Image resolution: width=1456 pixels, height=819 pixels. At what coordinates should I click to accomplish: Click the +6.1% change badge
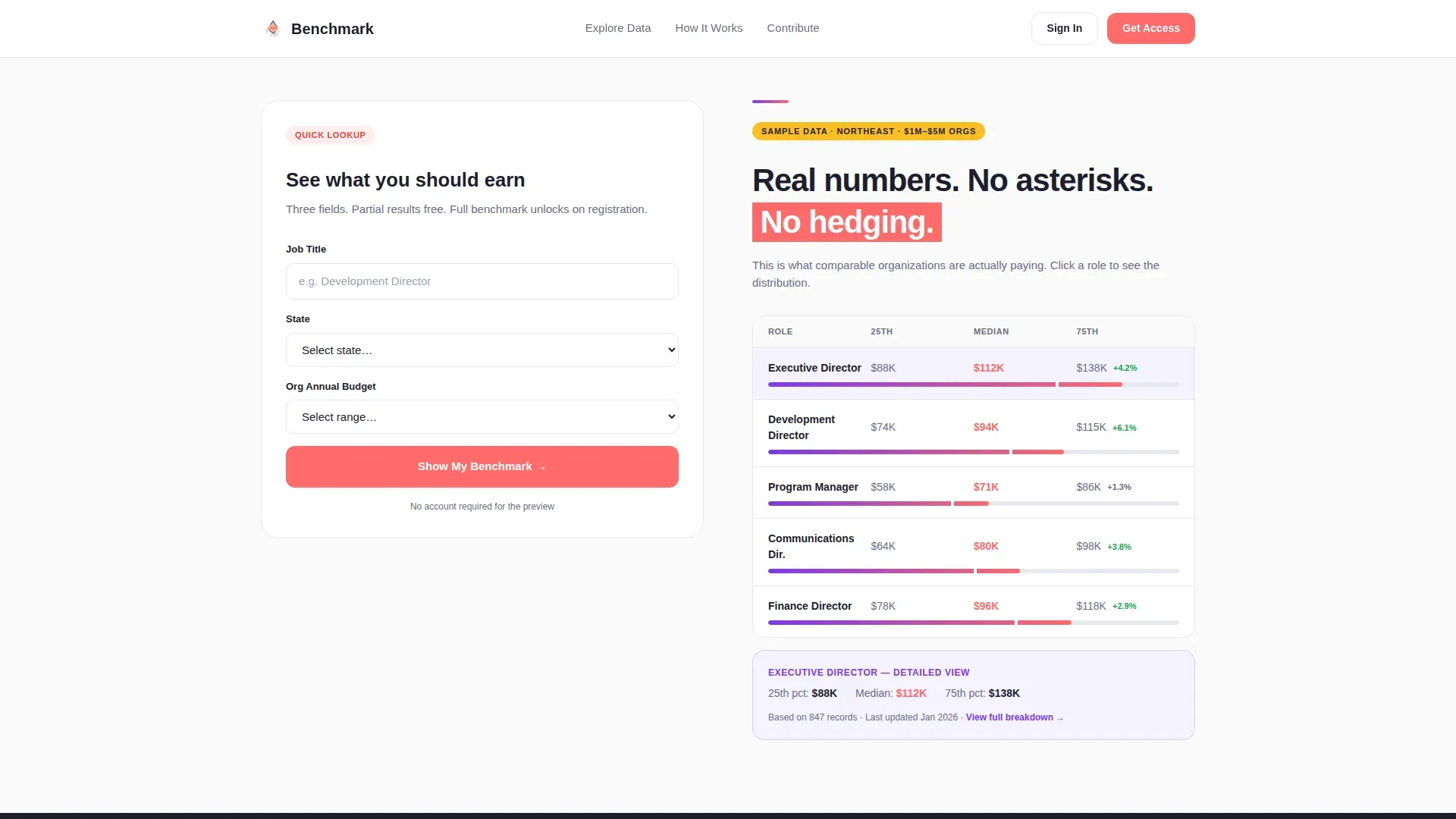tap(1125, 428)
